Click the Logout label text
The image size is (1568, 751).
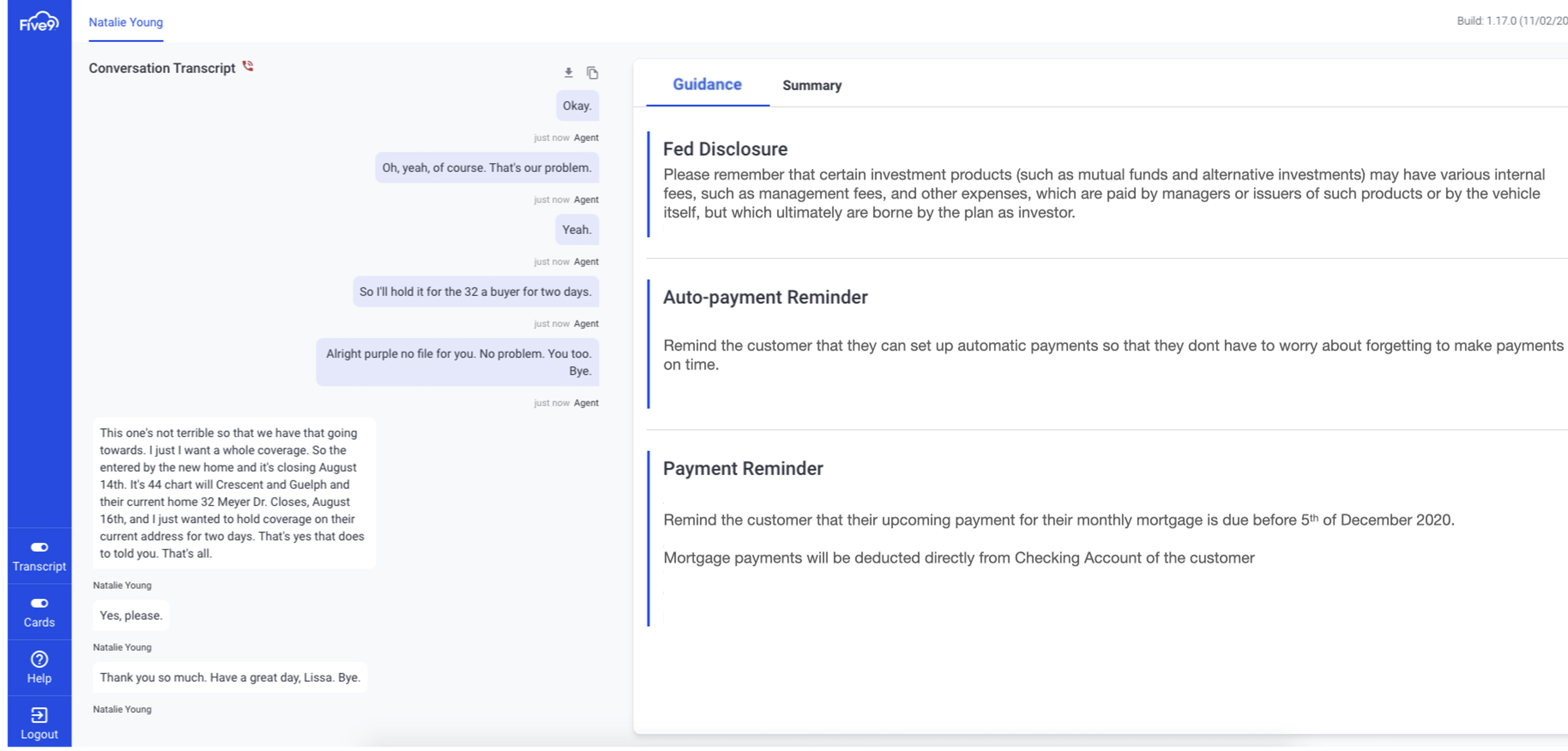pos(39,735)
